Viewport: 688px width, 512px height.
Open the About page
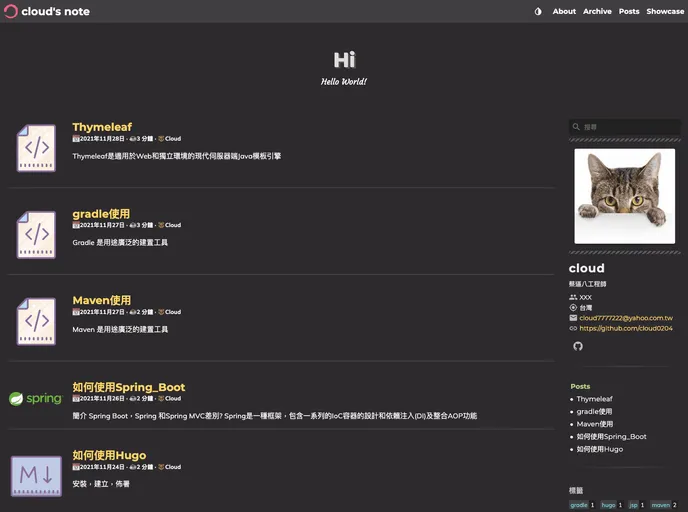564,12
